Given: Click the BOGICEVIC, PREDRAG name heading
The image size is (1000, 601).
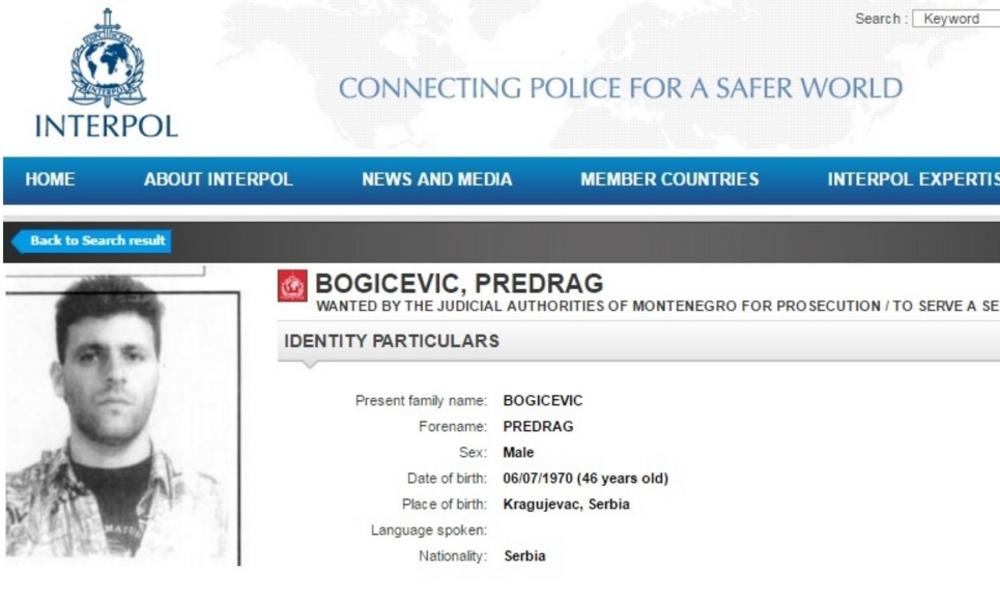Looking at the screenshot, I should 459,284.
